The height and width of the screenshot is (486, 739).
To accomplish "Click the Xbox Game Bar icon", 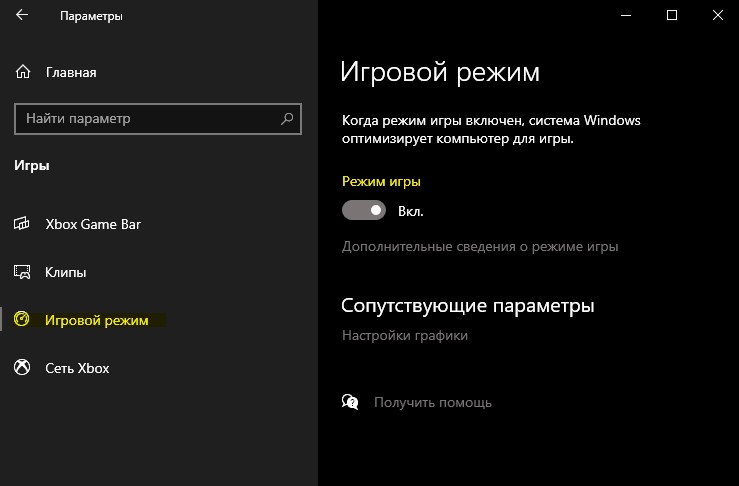I will [22, 223].
